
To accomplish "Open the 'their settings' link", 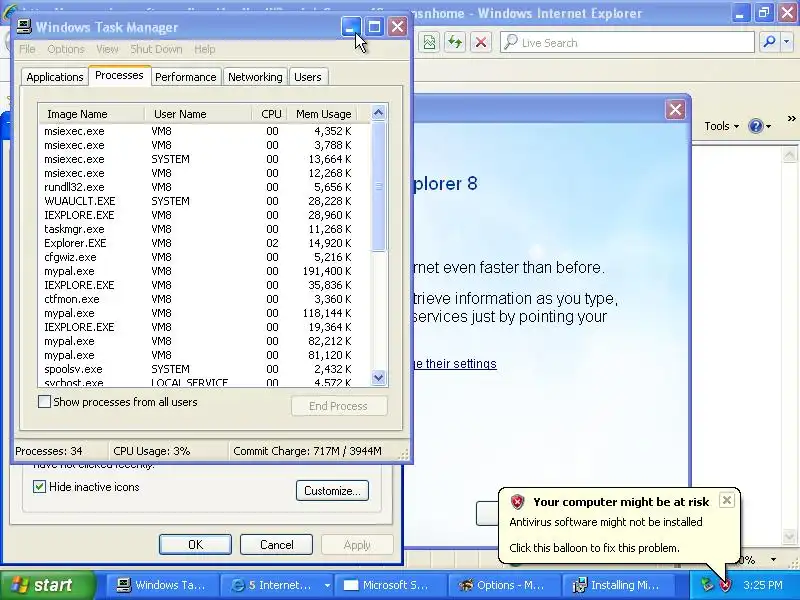I will click(x=461, y=364).
